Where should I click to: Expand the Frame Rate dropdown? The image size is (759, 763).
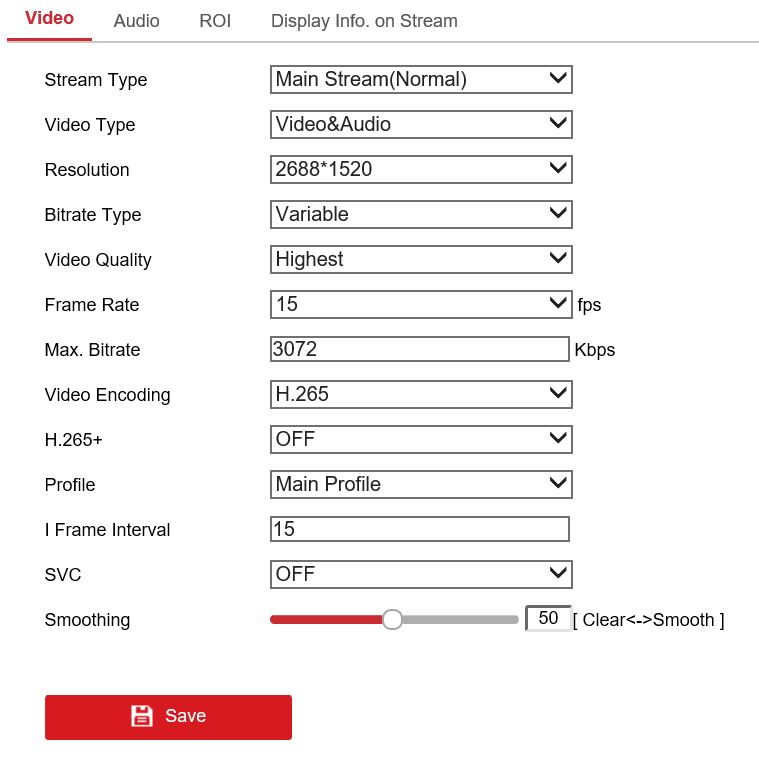[x=421, y=304]
